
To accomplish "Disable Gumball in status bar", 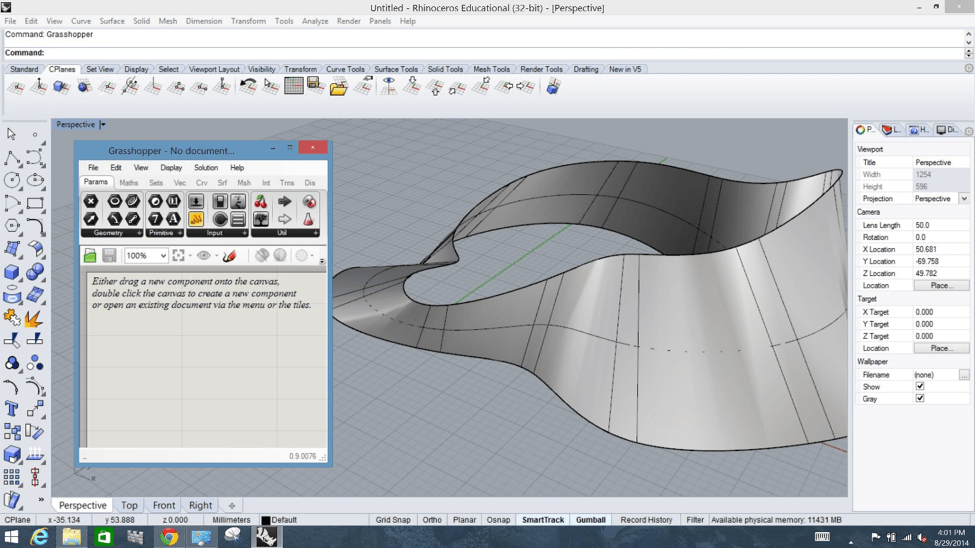I will tap(590, 519).
